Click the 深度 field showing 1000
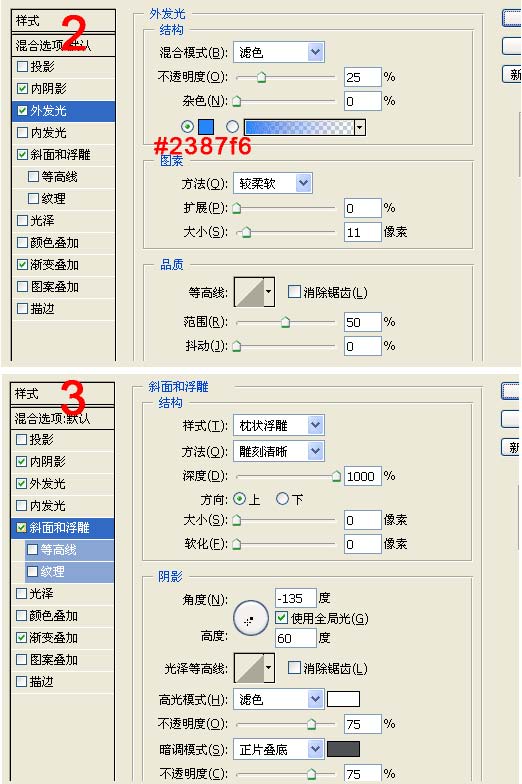The height and width of the screenshot is (784, 522). point(362,476)
